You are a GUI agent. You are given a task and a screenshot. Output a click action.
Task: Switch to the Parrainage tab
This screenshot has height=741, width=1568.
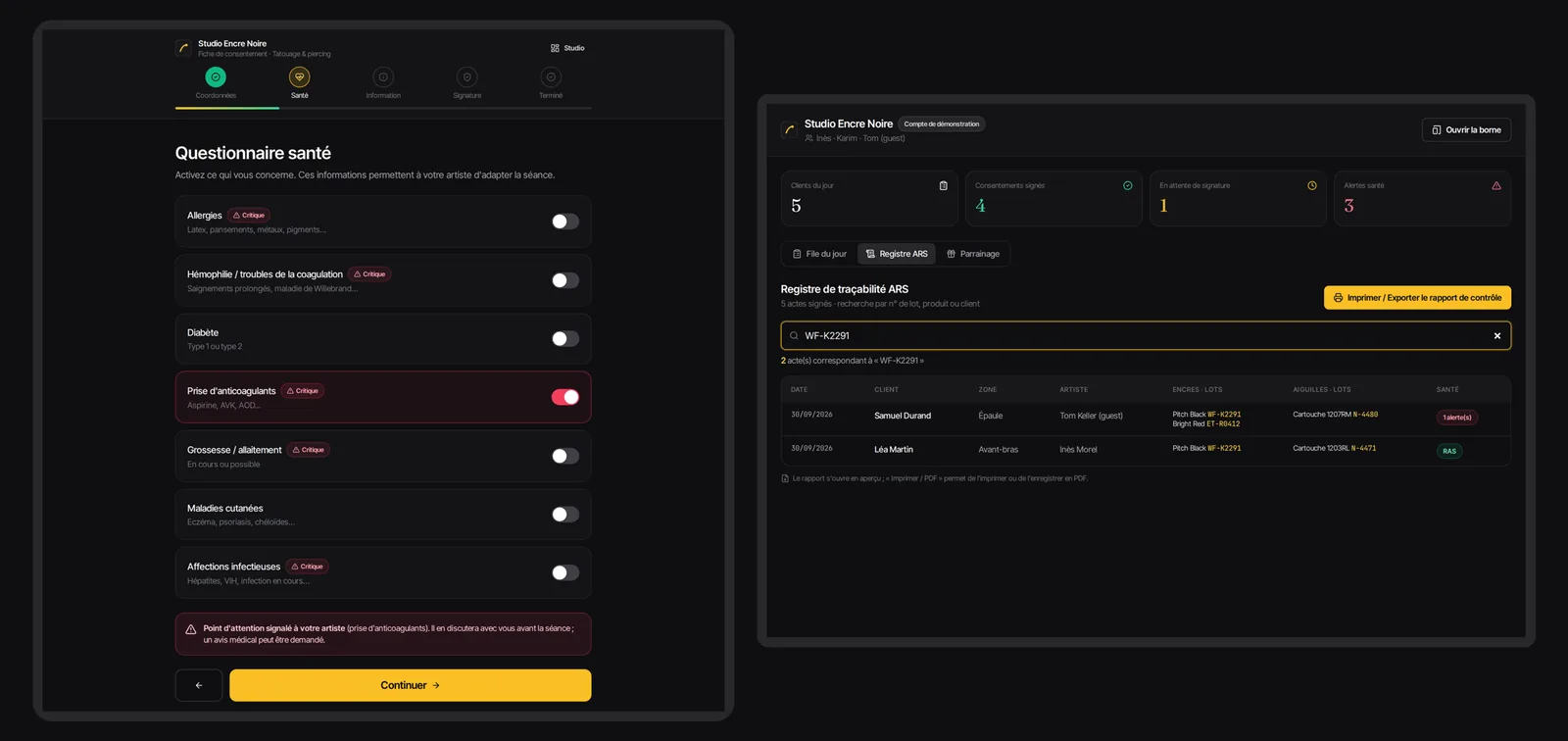[973, 254]
